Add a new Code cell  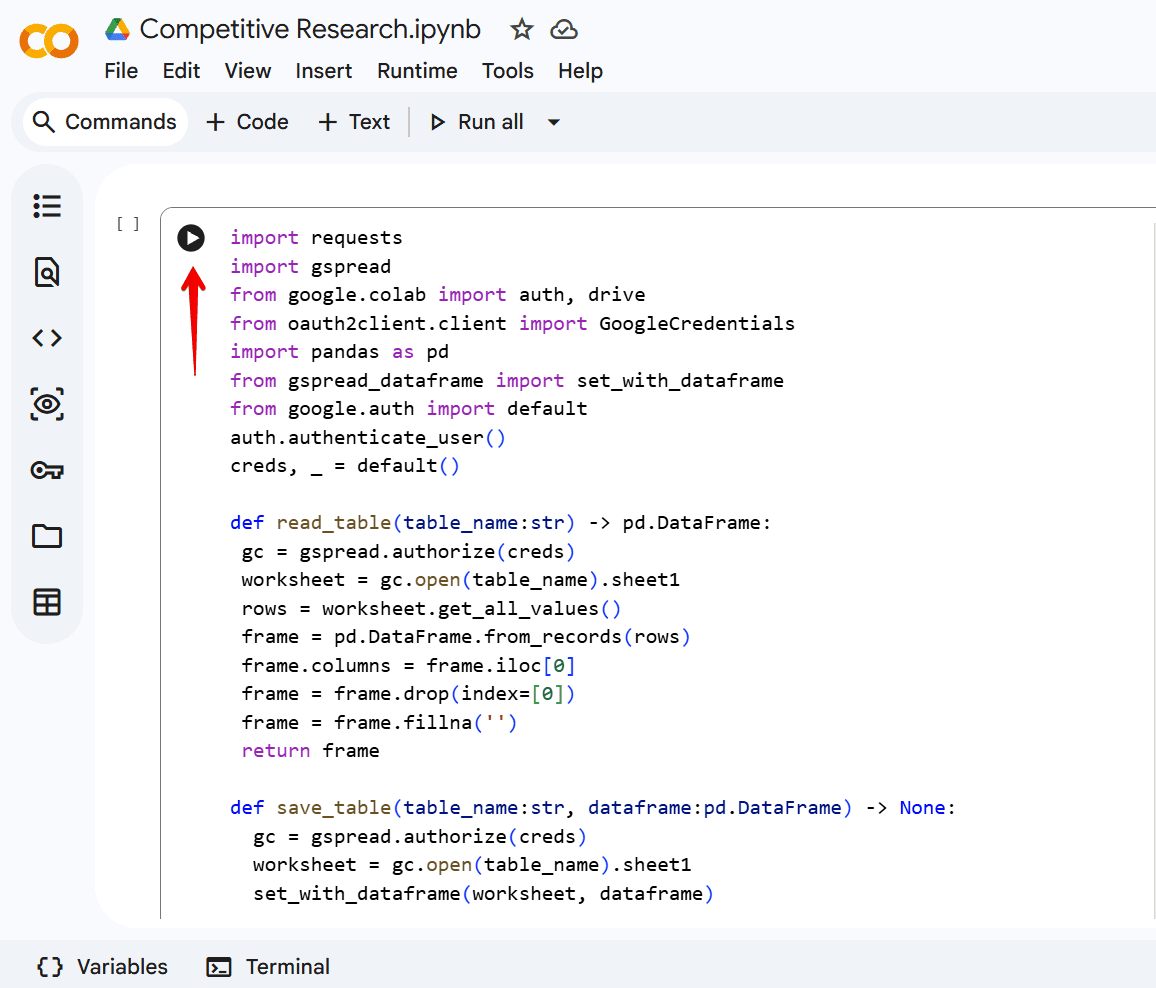248,122
